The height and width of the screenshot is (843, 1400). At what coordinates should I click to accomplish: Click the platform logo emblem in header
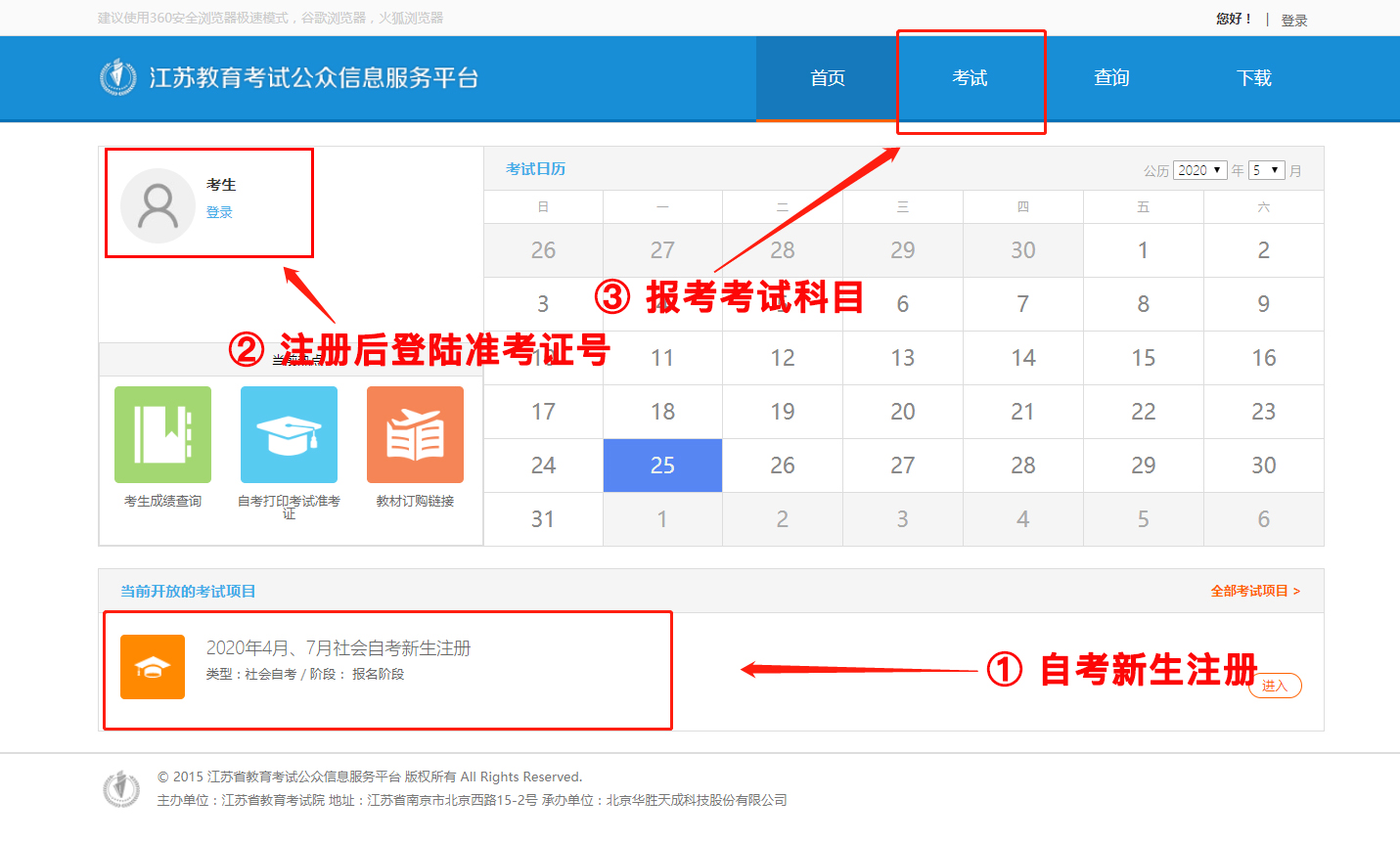[x=118, y=77]
